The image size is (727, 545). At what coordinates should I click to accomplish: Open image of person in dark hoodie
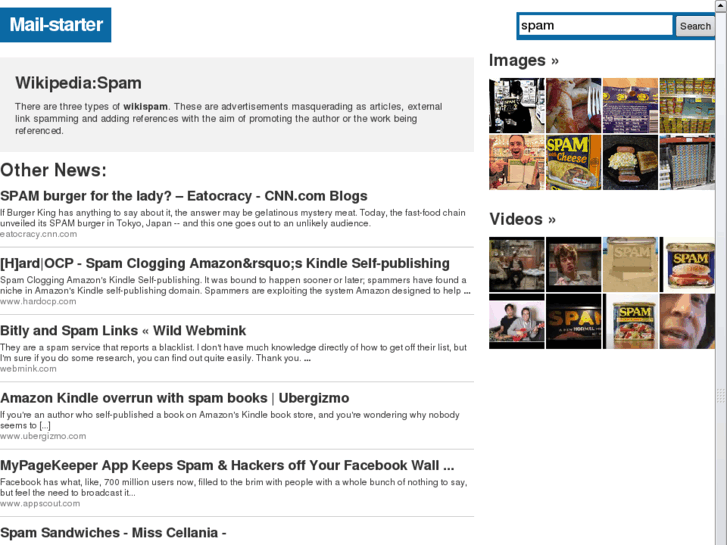(517, 106)
